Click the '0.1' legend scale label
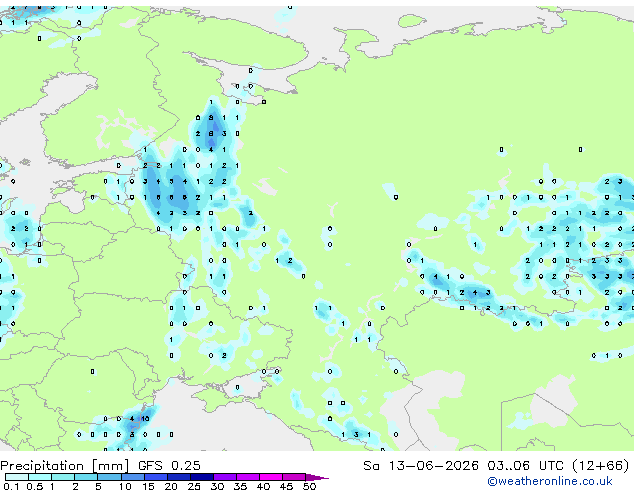Screen dimensions: 634x490 tap(11, 486)
